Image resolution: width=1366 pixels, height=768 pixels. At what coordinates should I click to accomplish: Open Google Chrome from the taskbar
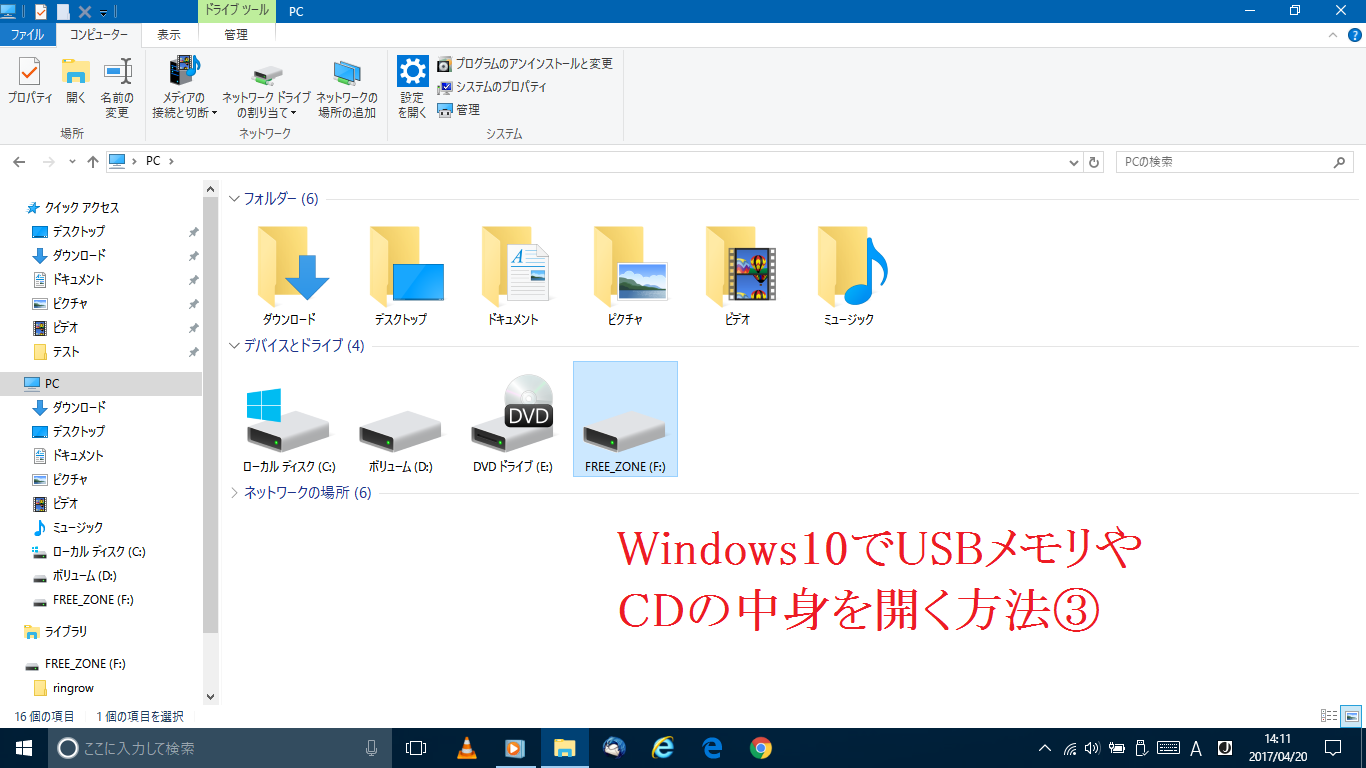click(761, 748)
